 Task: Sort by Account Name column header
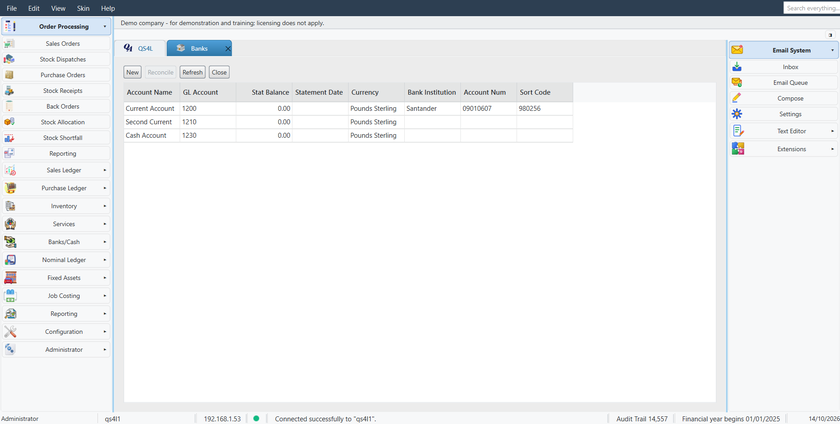(x=152, y=92)
